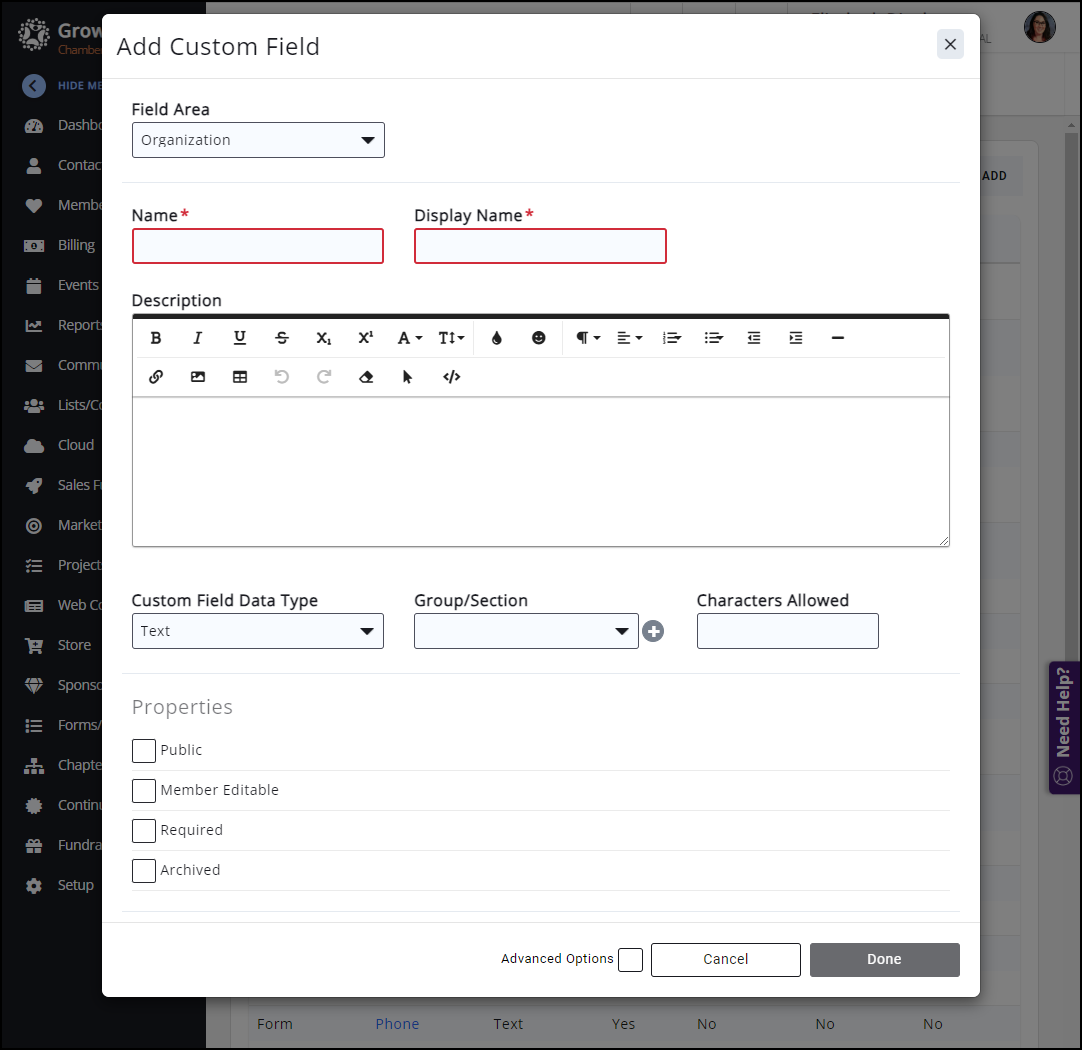Open the Field Area dropdown

(258, 140)
